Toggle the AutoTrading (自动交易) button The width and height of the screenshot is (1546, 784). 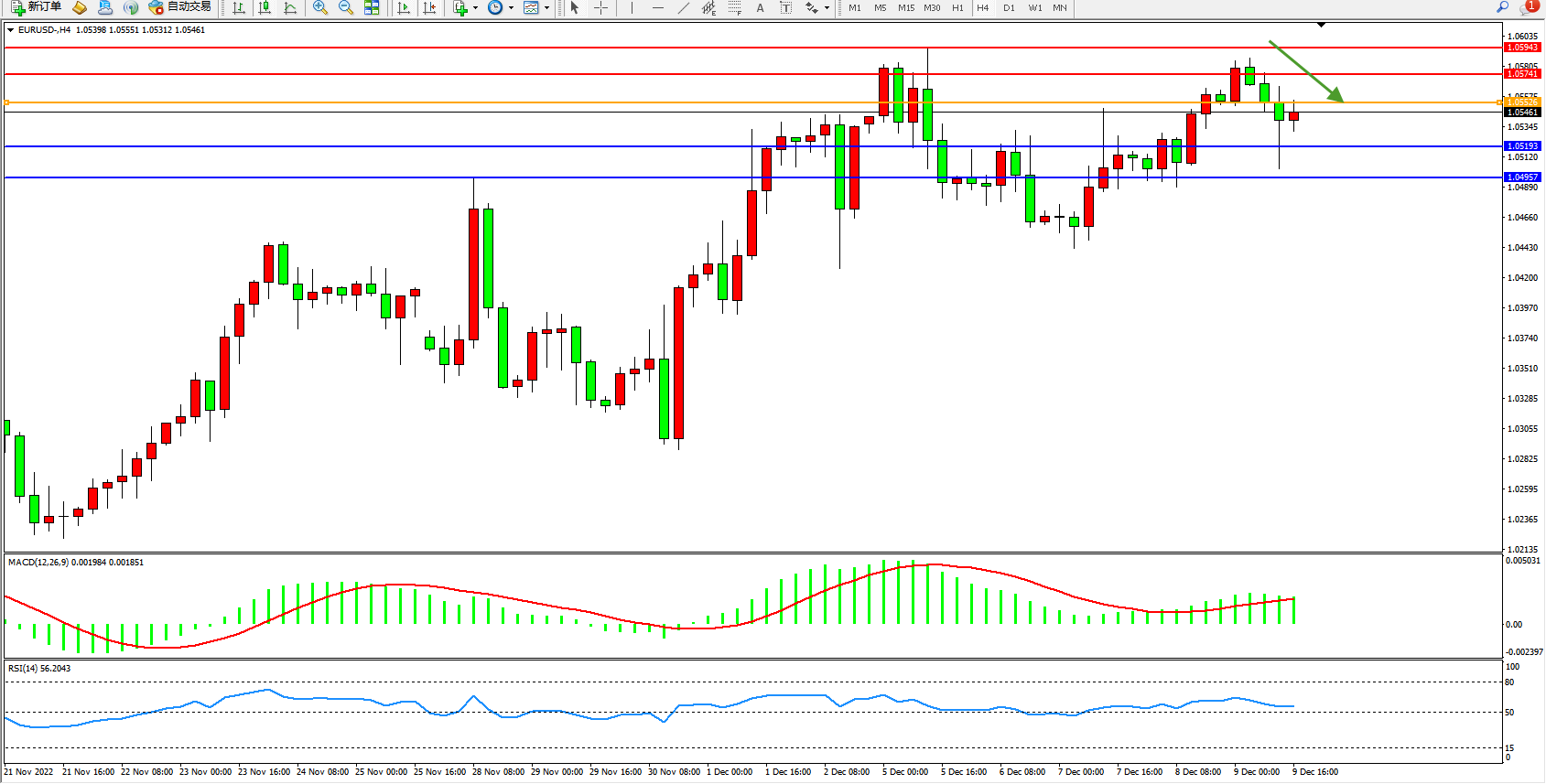(x=180, y=7)
